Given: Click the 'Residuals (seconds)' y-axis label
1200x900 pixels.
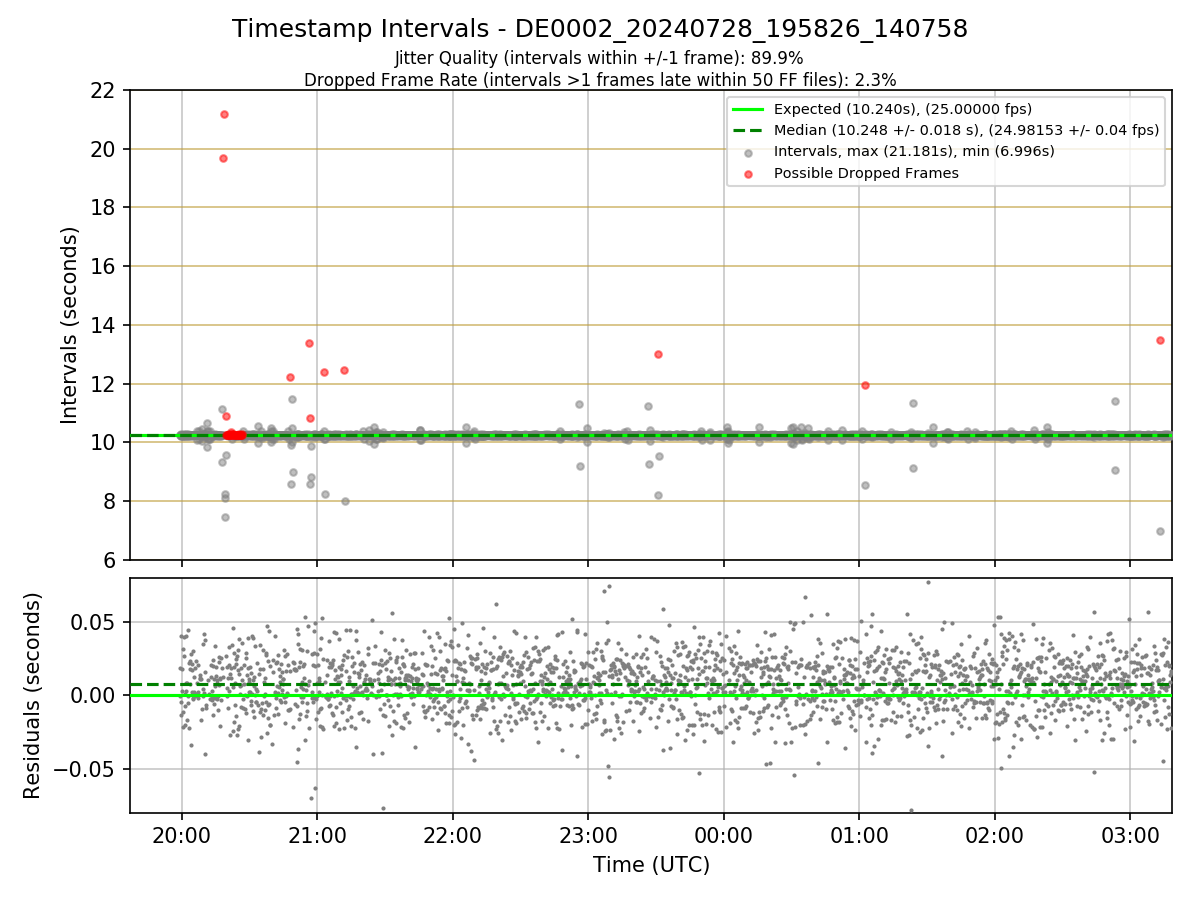Looking at the screenshot, I should (33, 695).
